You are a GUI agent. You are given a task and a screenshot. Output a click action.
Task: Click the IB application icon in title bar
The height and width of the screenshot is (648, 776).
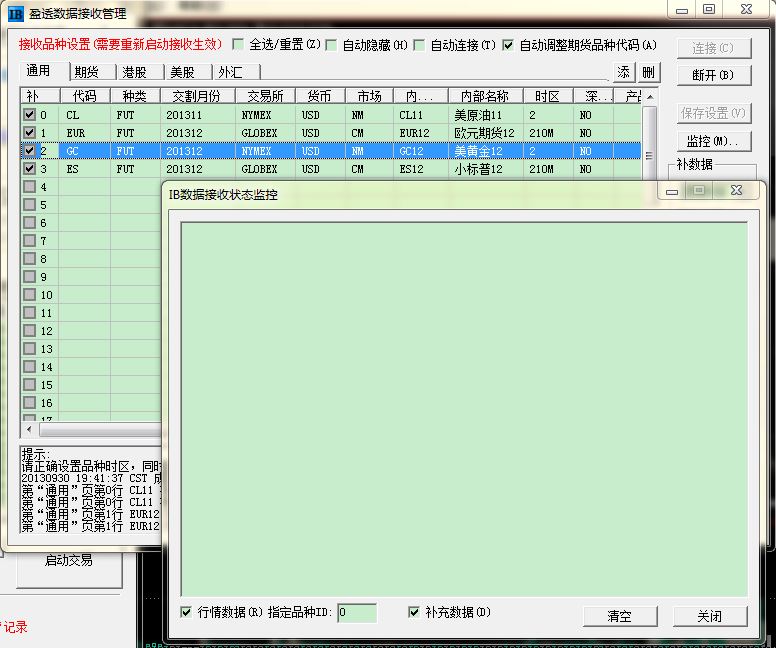click(x=16, y=13)
